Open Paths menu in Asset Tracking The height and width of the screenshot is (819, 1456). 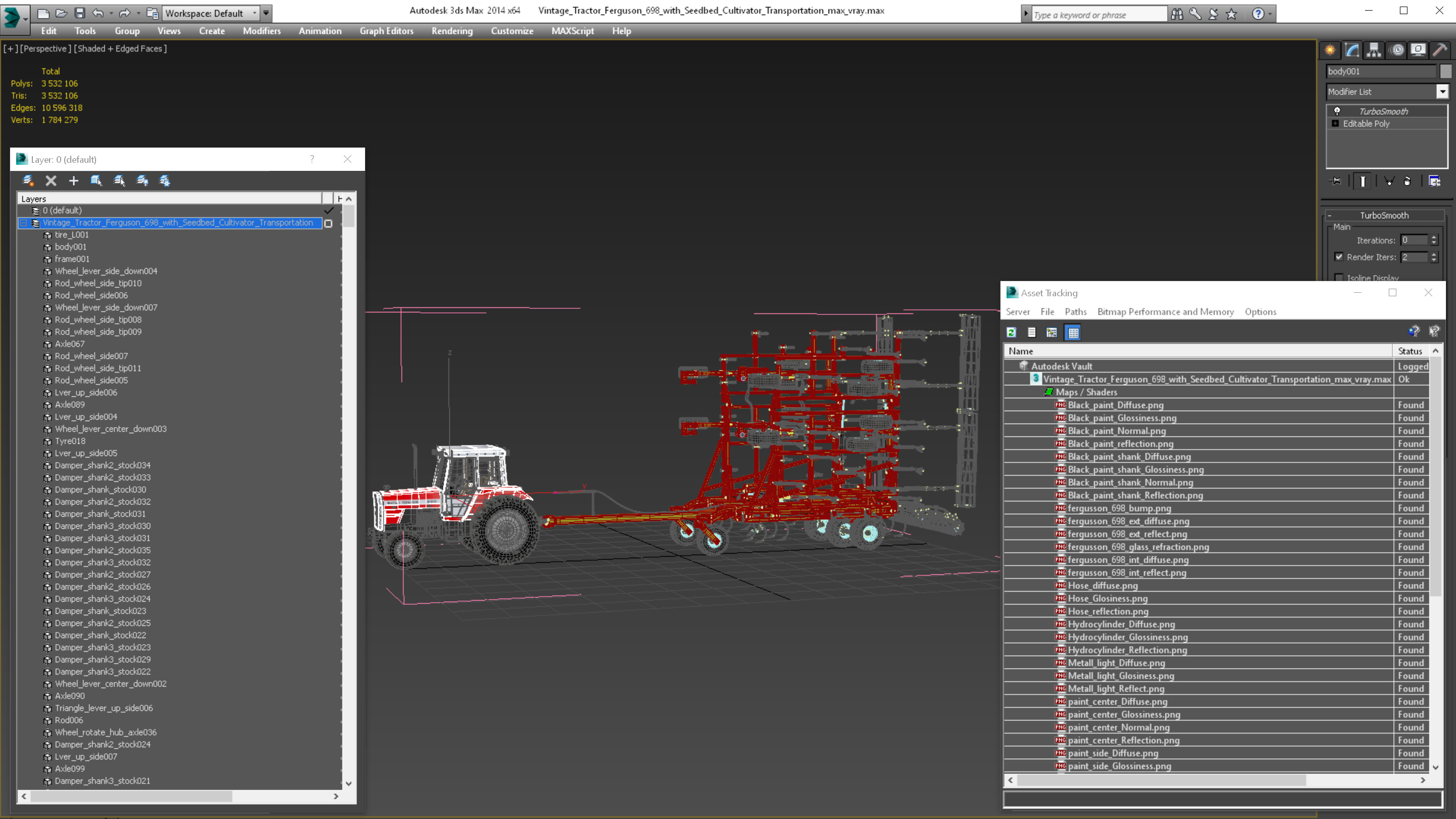[x=1076, y=311]
